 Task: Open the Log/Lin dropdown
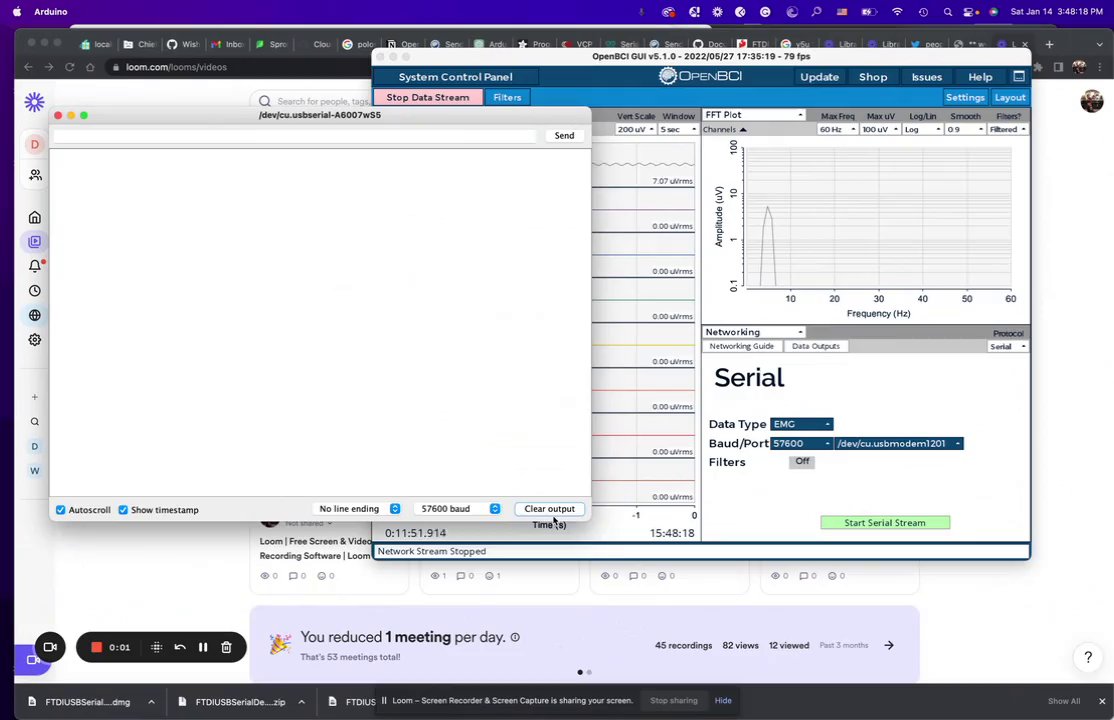[923, 129]
